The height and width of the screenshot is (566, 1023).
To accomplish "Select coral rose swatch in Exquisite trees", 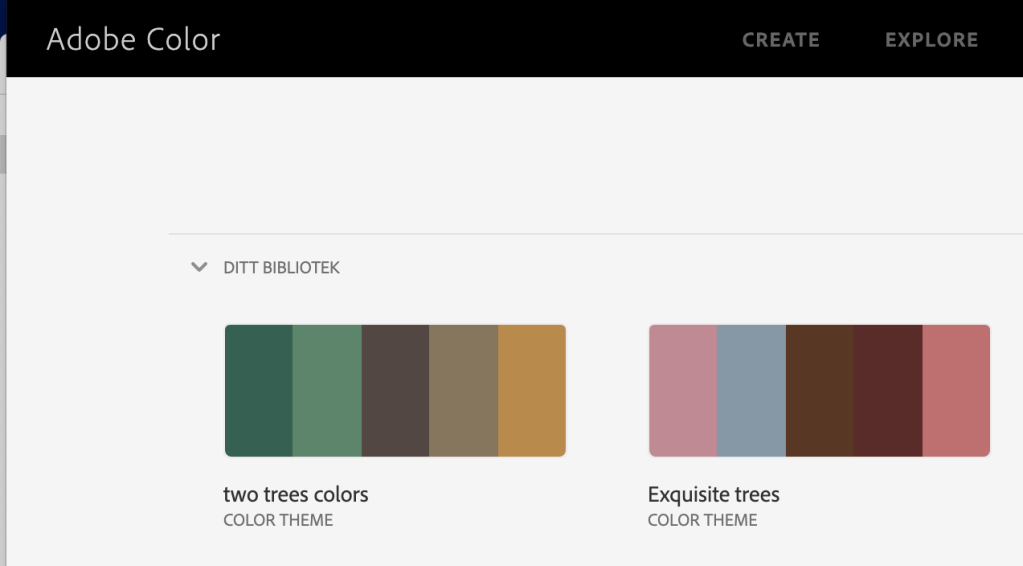I will point(956,390).
